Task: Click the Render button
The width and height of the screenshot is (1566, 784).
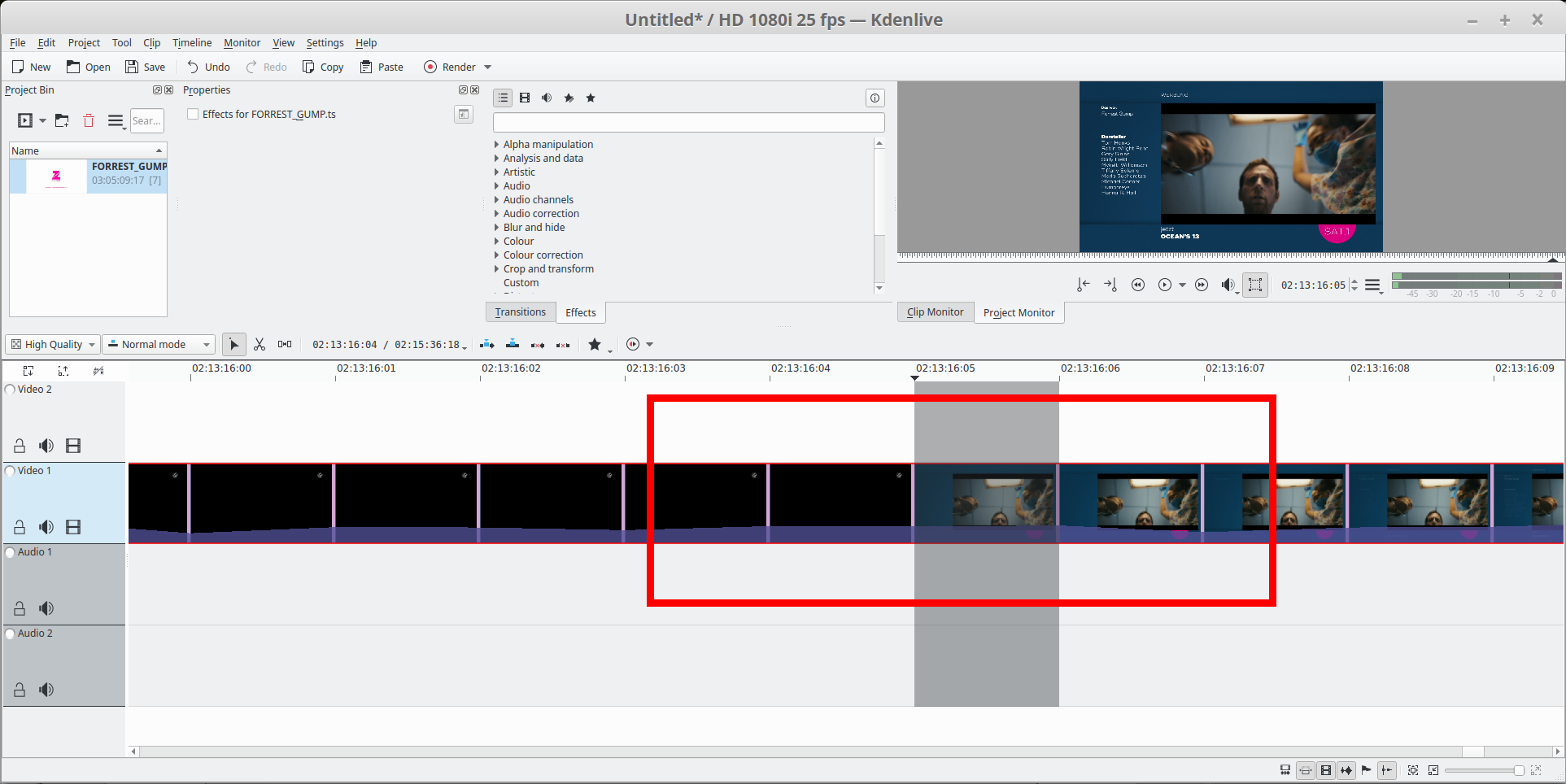Action: [450, 68]
